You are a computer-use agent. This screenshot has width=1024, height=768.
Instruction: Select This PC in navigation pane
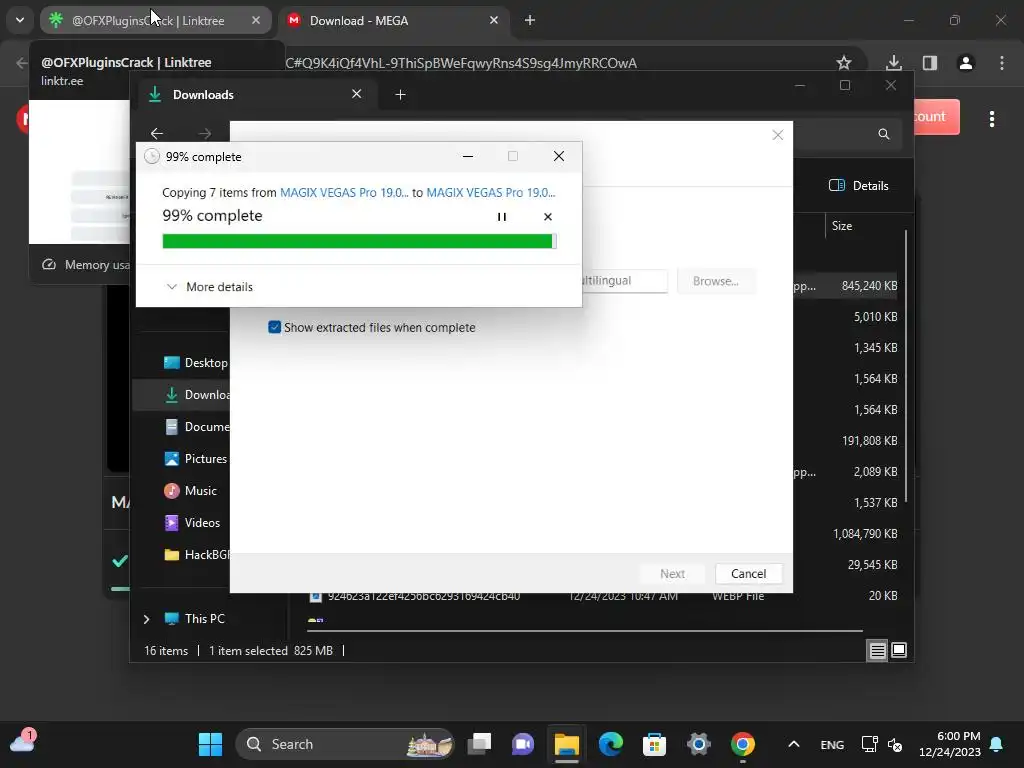click(195, 618)
